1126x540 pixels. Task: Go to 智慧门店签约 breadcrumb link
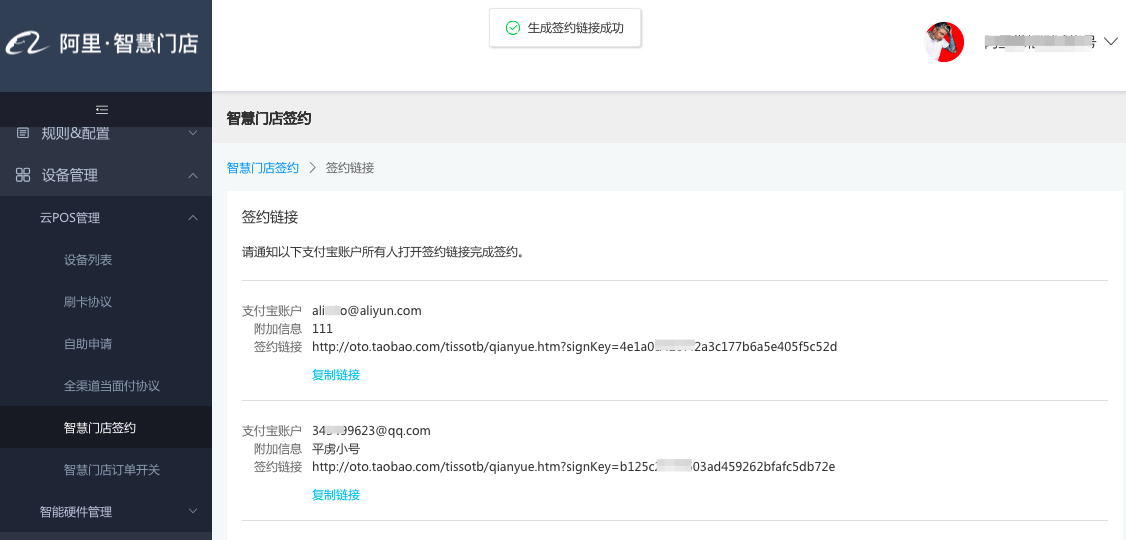click(263, 167)
